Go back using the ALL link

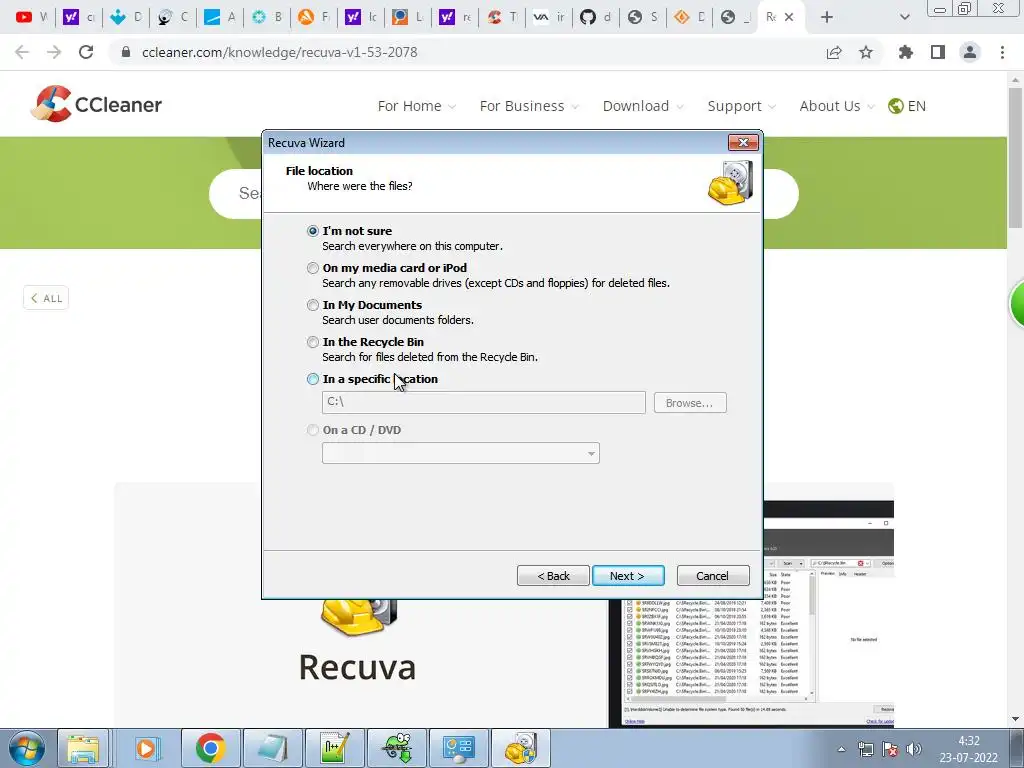[x=46, y=298]
